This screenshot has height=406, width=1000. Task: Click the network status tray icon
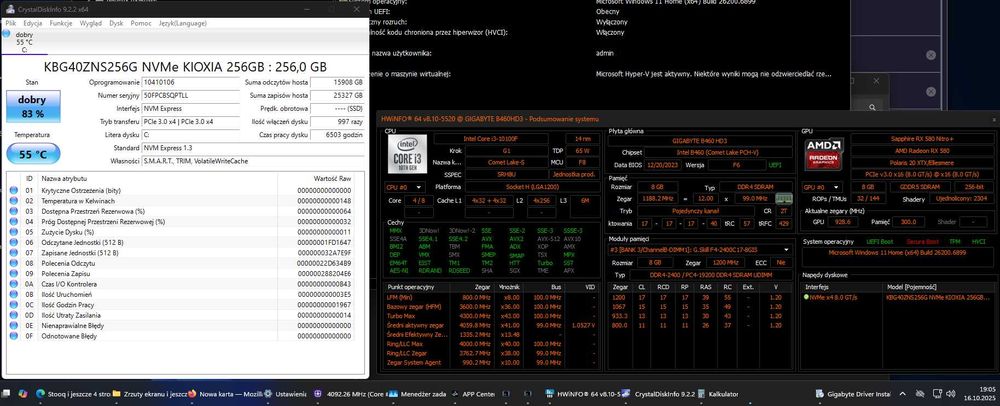click(937, 394)
